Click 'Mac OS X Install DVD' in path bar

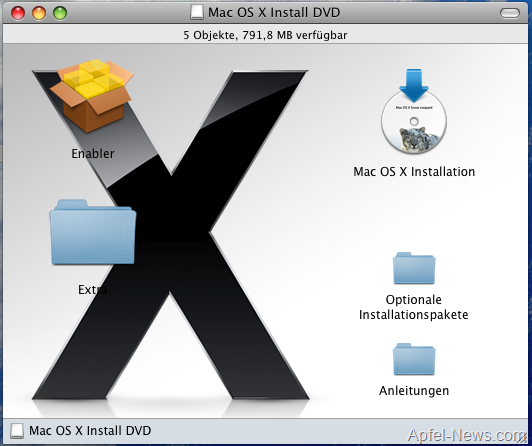[90, 431]
